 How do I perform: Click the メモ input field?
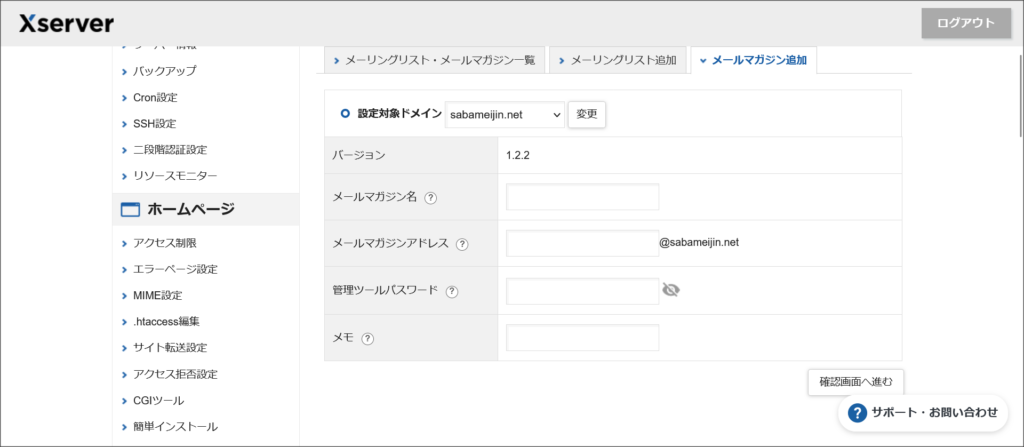click(583, 338)
